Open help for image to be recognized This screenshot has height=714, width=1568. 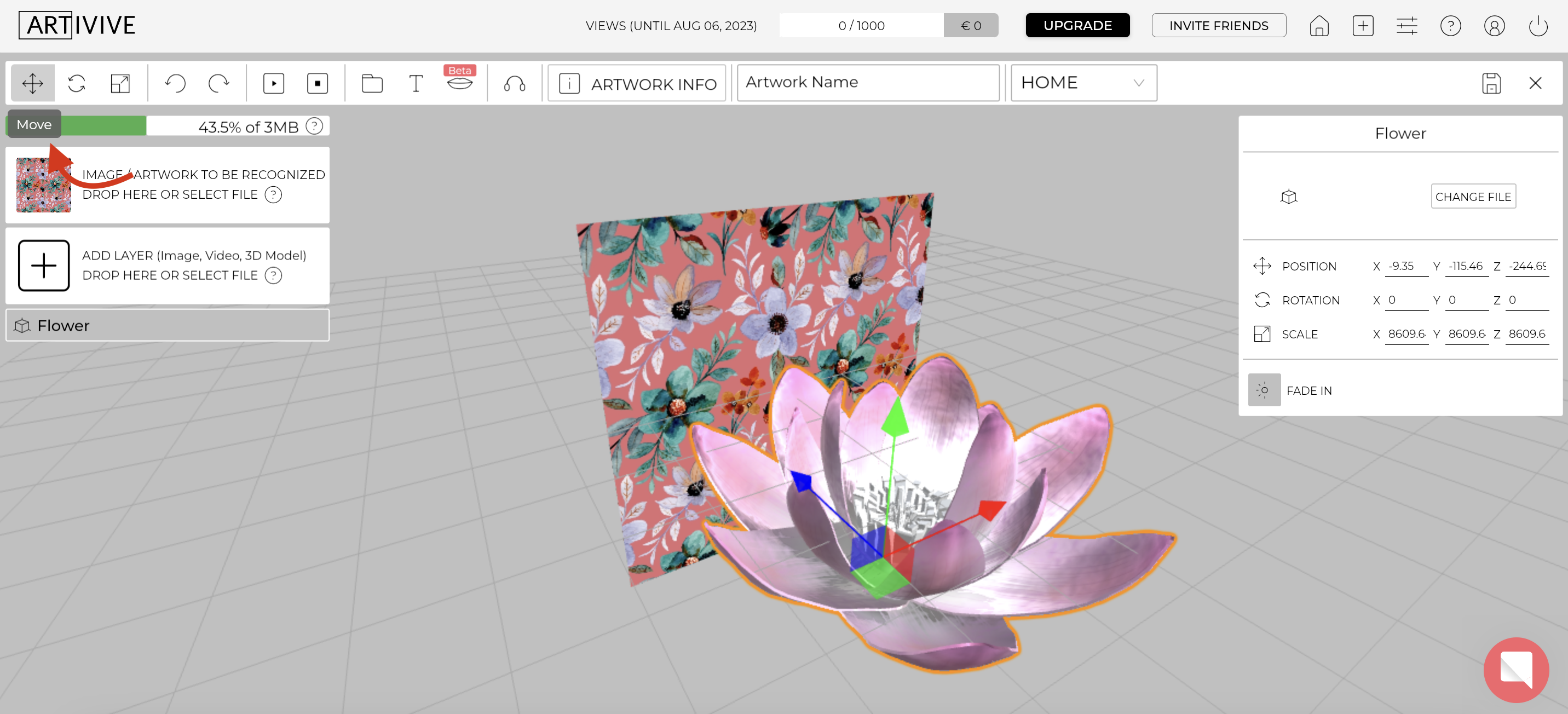273,195
